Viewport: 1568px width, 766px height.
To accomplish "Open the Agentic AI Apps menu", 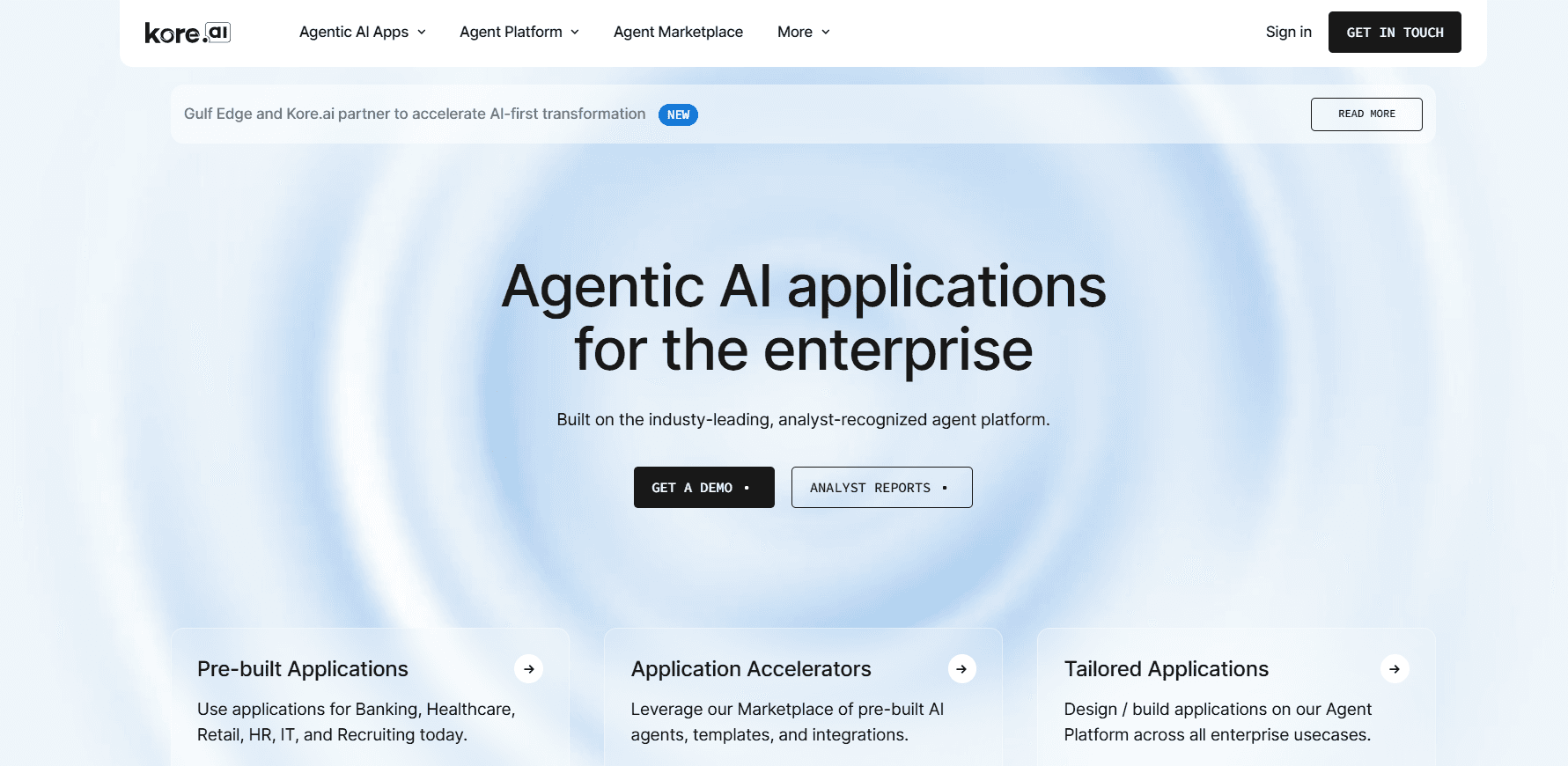I will 363,32.
